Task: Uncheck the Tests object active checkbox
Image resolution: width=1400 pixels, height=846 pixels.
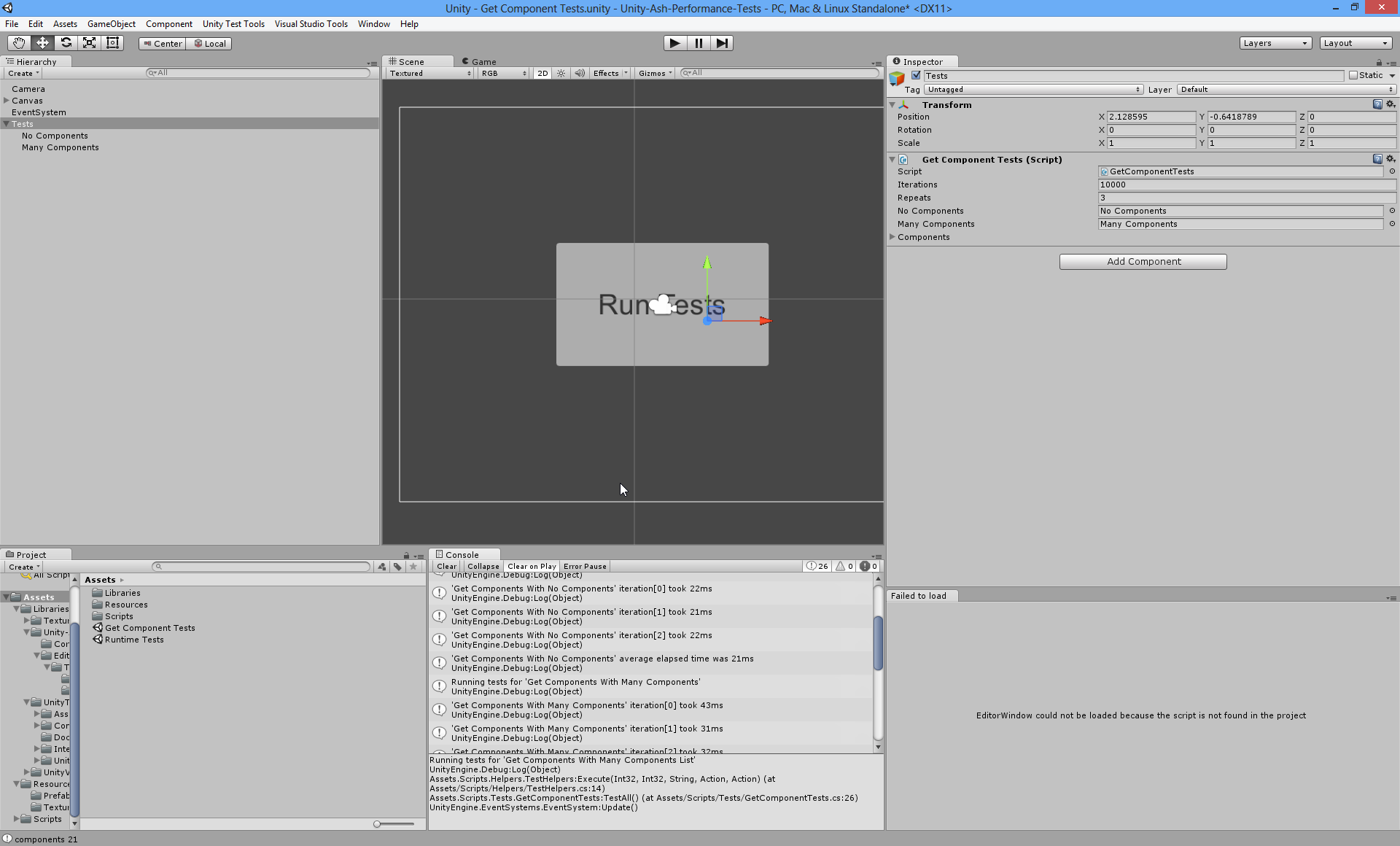Action: 916,75
